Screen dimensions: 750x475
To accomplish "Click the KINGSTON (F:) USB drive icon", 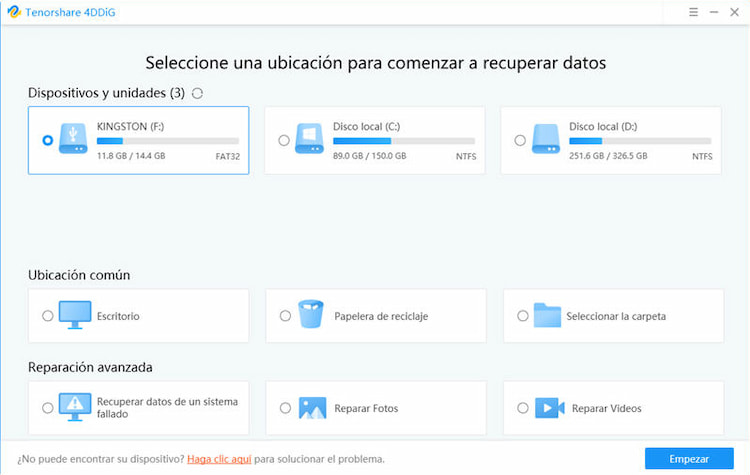I will tap(73, 139).
